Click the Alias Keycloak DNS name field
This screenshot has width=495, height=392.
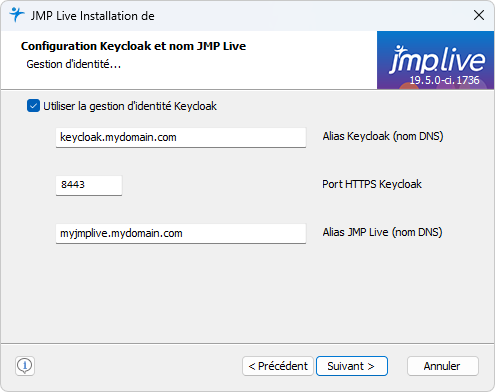coord(181,137)
